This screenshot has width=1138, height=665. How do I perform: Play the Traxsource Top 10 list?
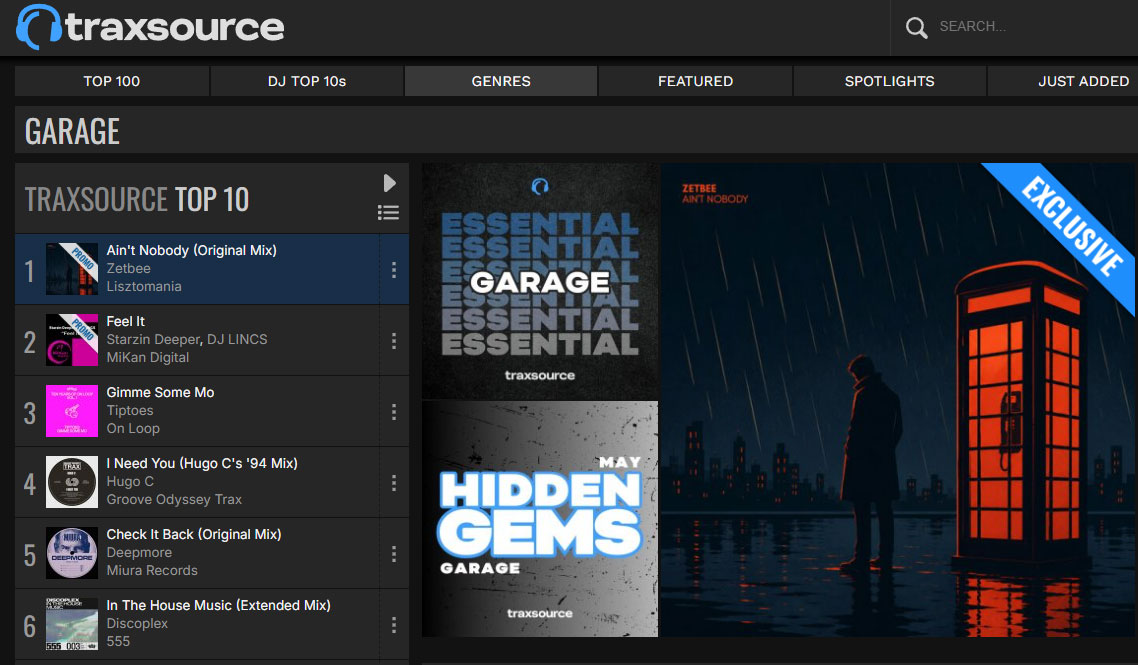pos(389,183)
